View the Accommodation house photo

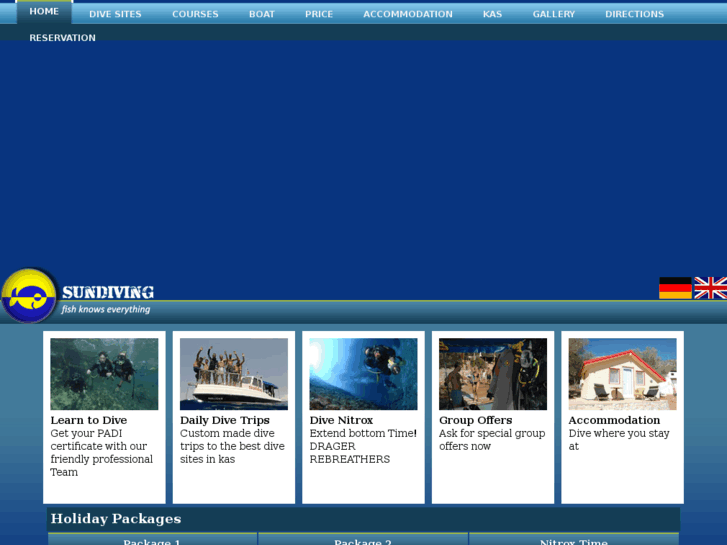click(x=622, y=373)
